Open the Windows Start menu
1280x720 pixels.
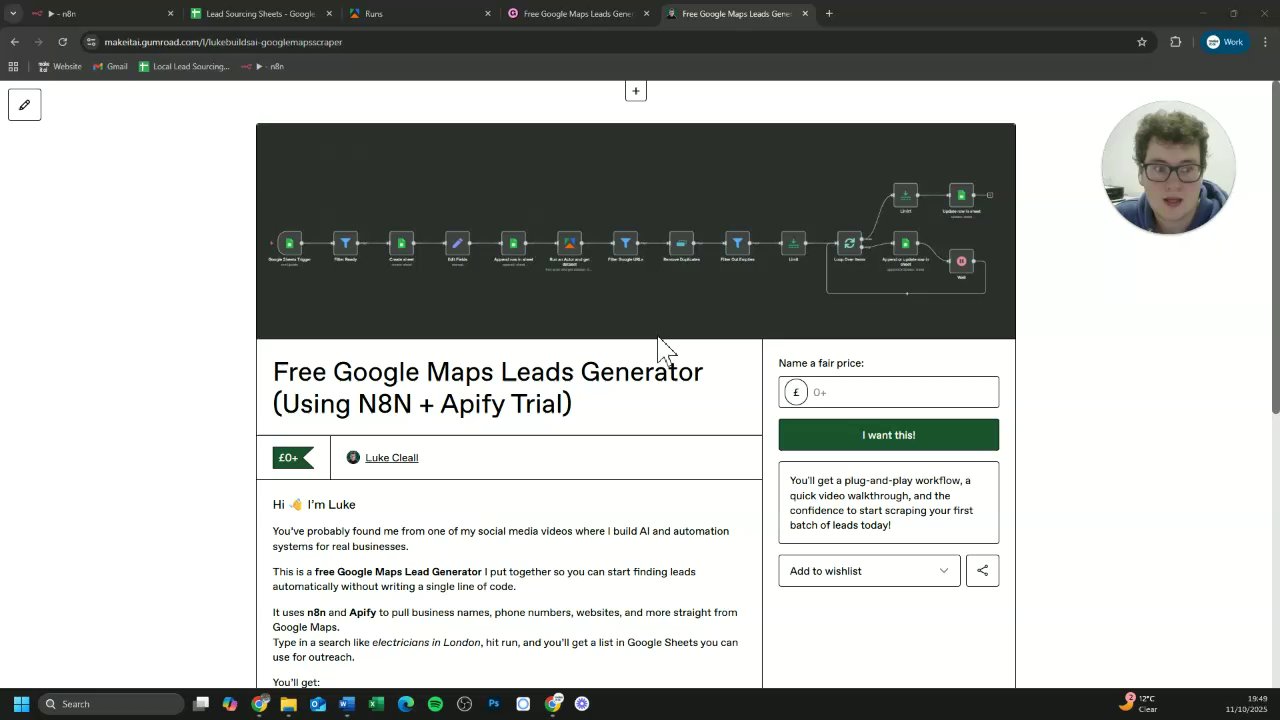click(x=21, y=704)
